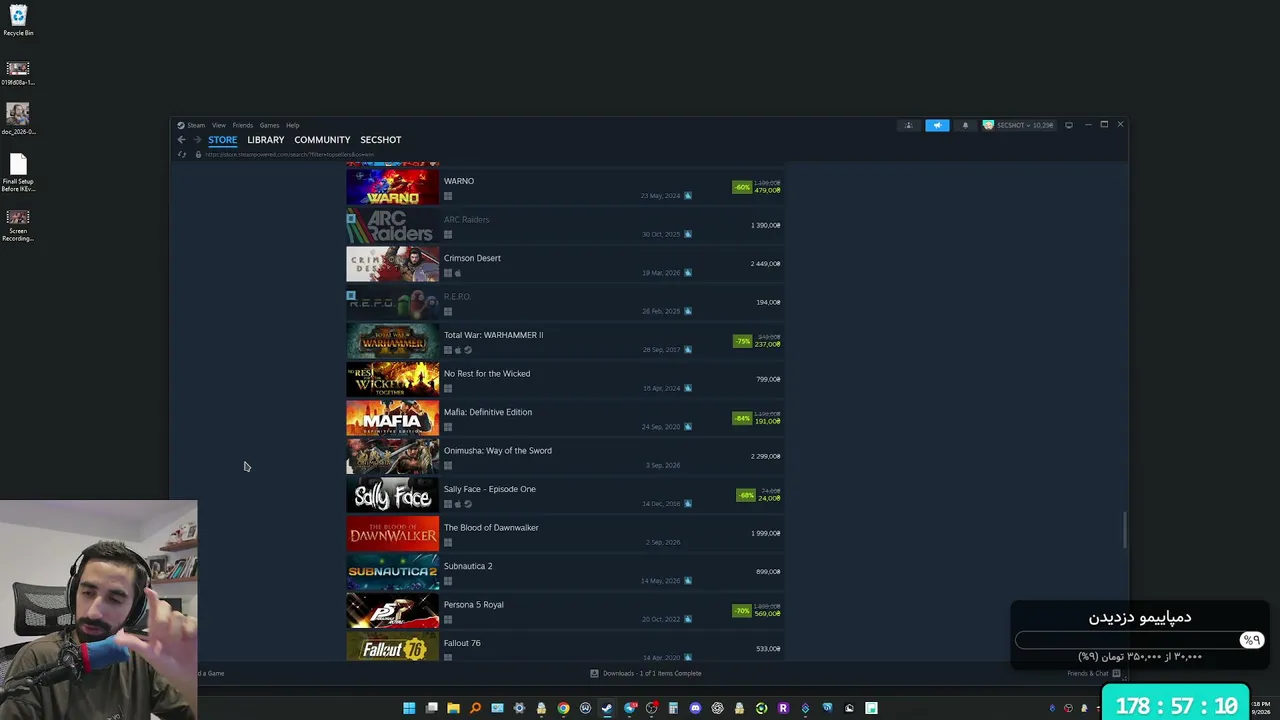Screen dimensions: 1280x720
Task: Click the -60% discount badge on WARNO
Action: [742, 187]
